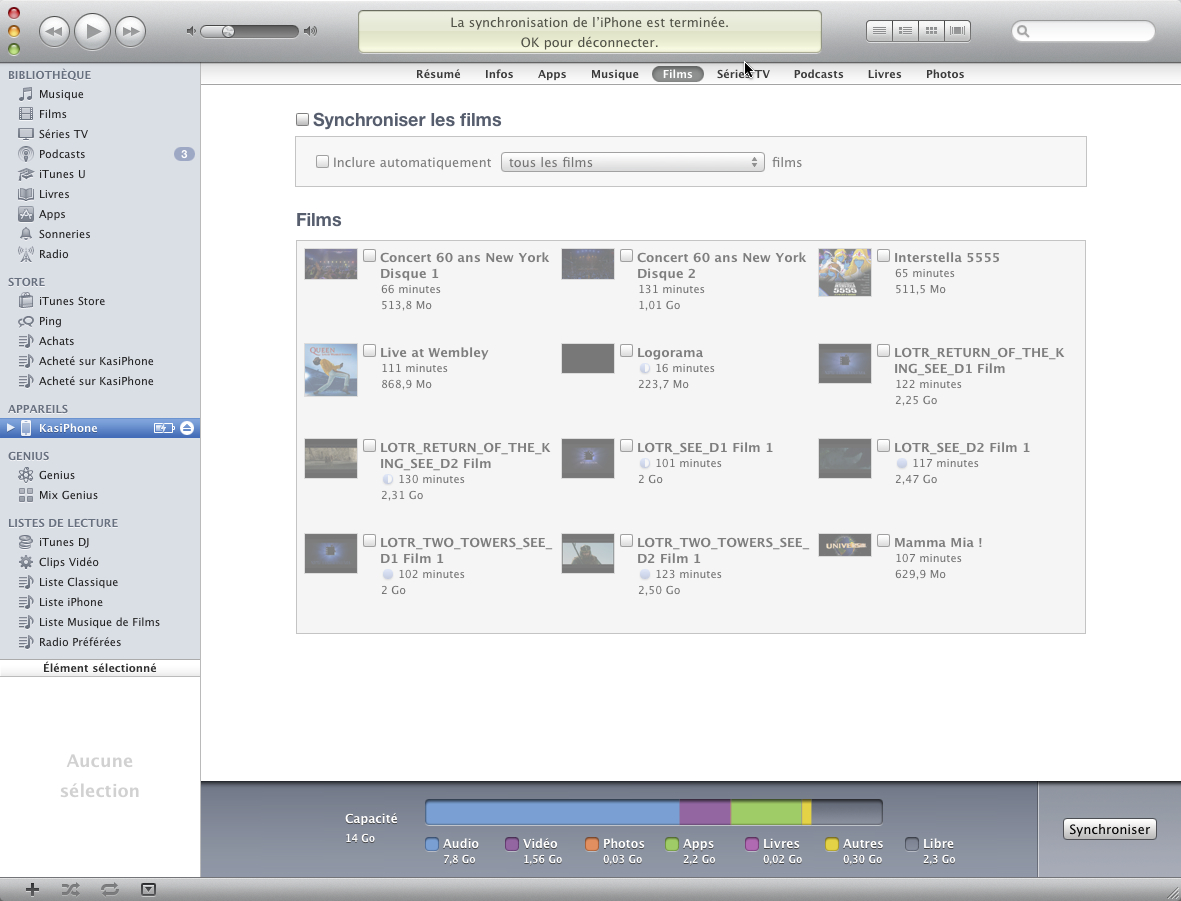
Task: Tick the Interstella 5555 film checkbox
Action: 883,256
